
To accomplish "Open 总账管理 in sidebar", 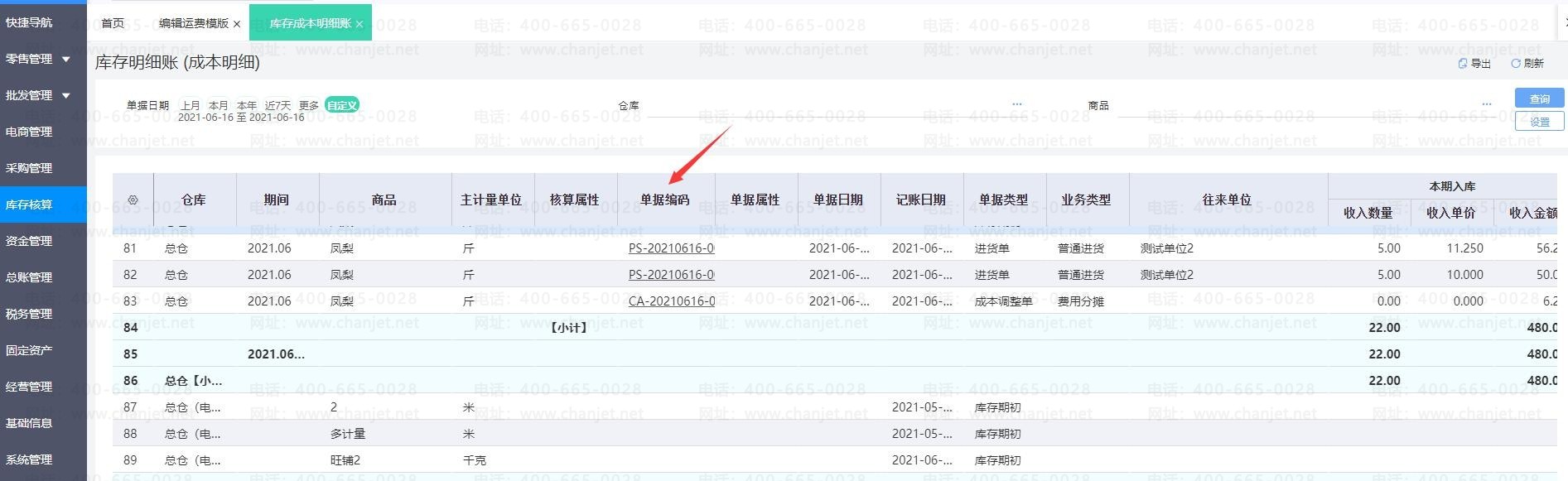I will click(x=29, y=277).
